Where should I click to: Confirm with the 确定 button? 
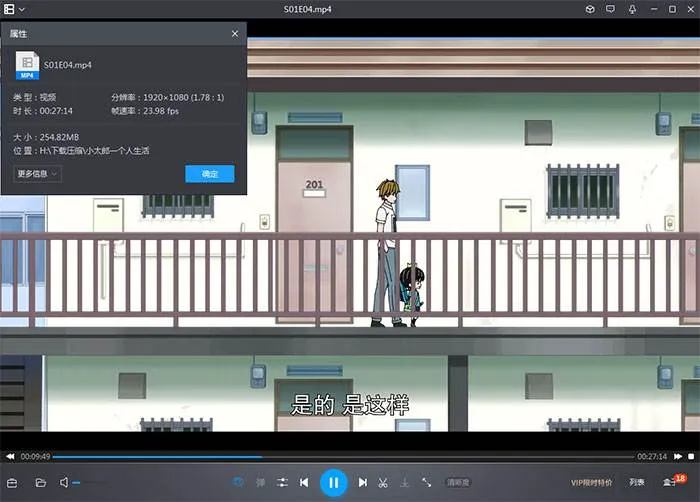tap(210, 174)
